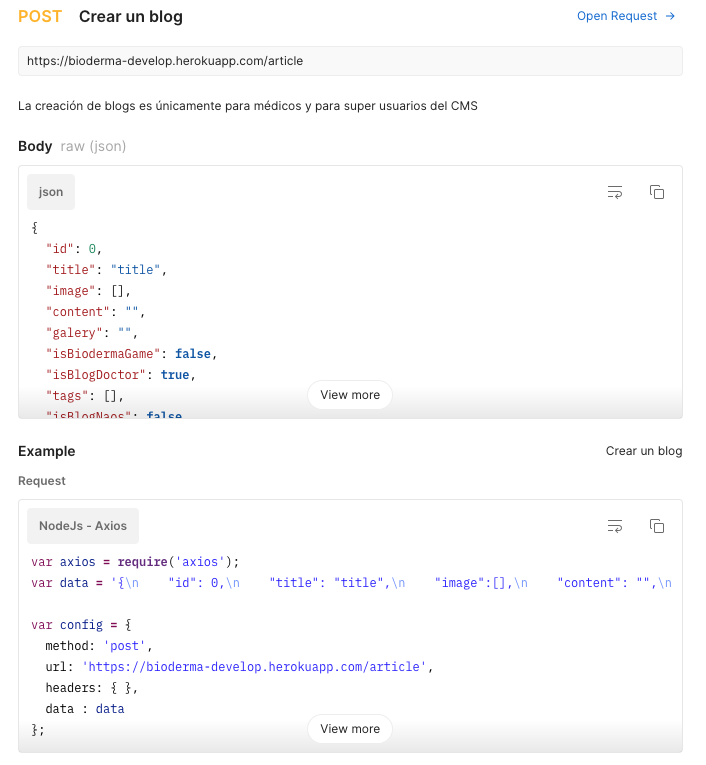Expand json body with View more

[350, 395]
